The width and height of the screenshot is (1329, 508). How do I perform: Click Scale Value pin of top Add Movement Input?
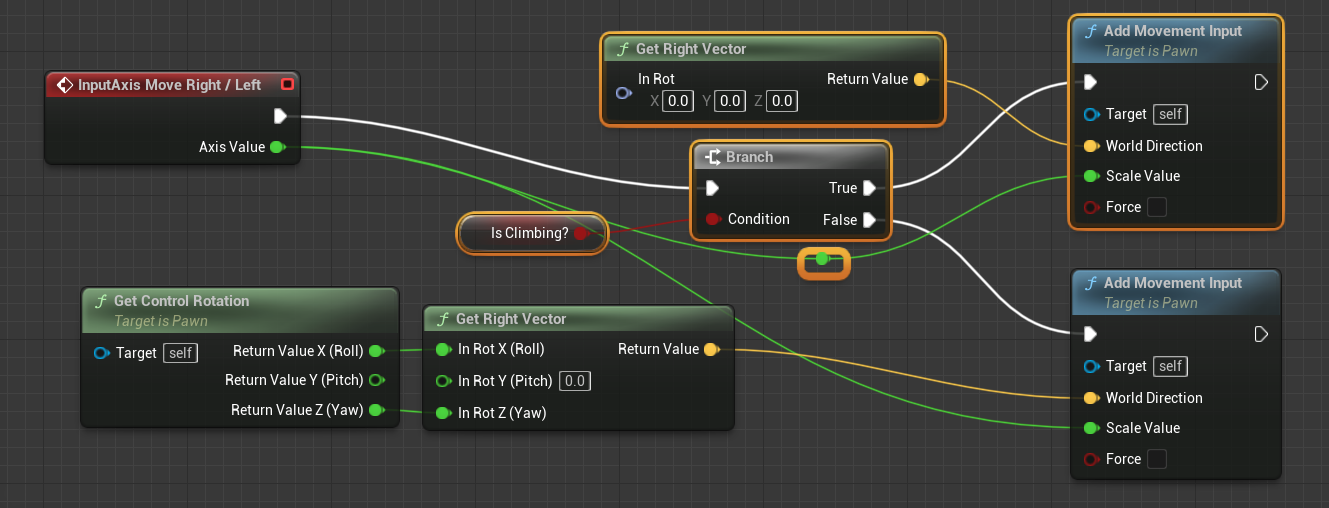pos(1091,176)
